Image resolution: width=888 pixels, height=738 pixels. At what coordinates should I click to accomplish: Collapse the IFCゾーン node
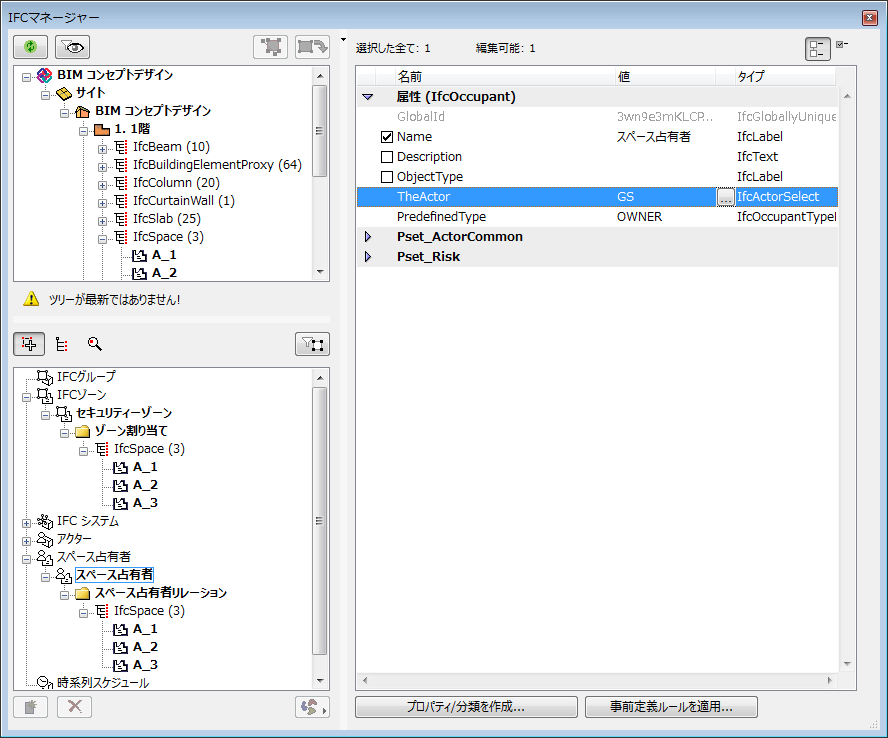coord(26,398)
